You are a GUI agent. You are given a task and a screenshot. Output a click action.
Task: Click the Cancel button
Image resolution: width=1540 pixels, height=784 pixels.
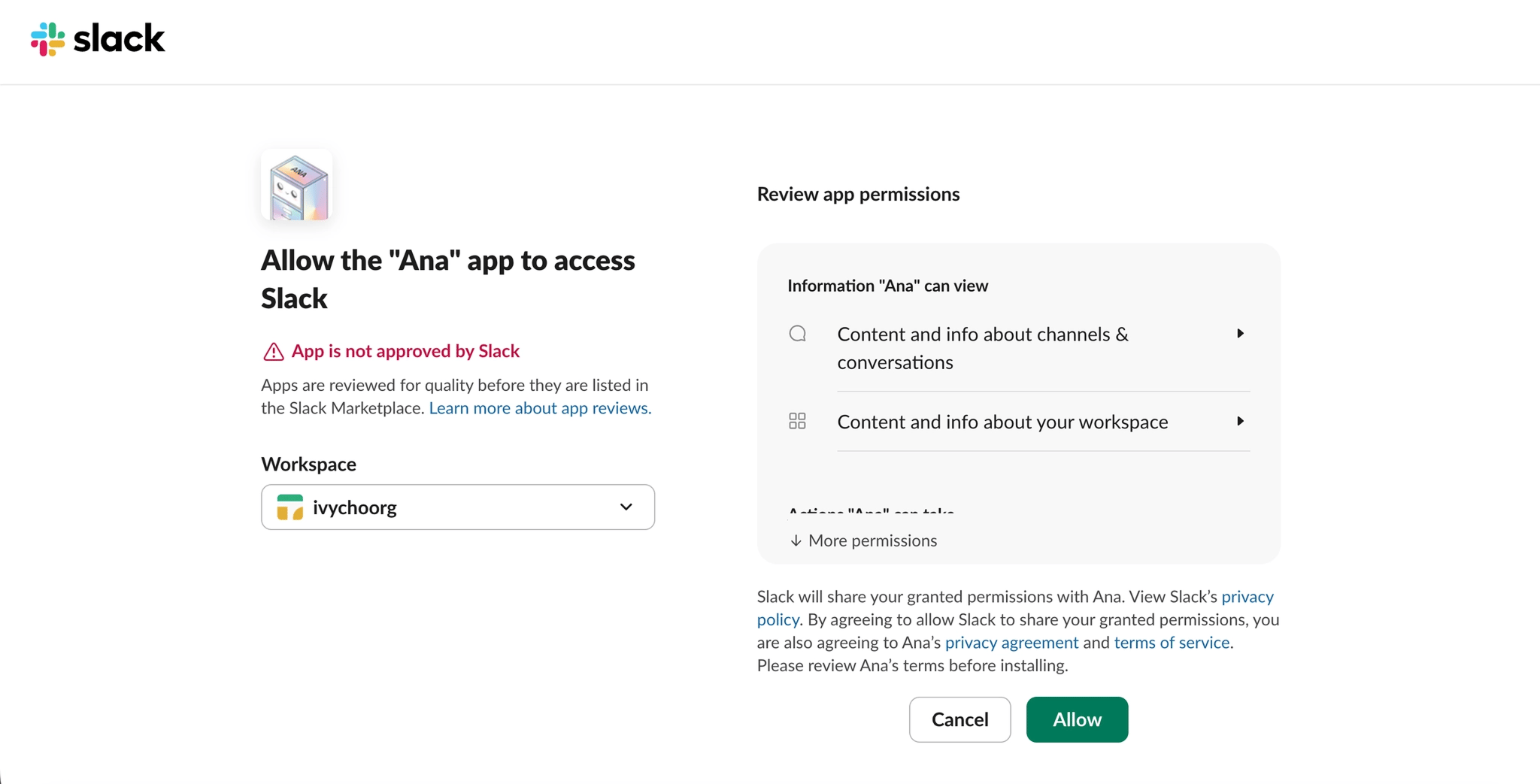[960, 720]
